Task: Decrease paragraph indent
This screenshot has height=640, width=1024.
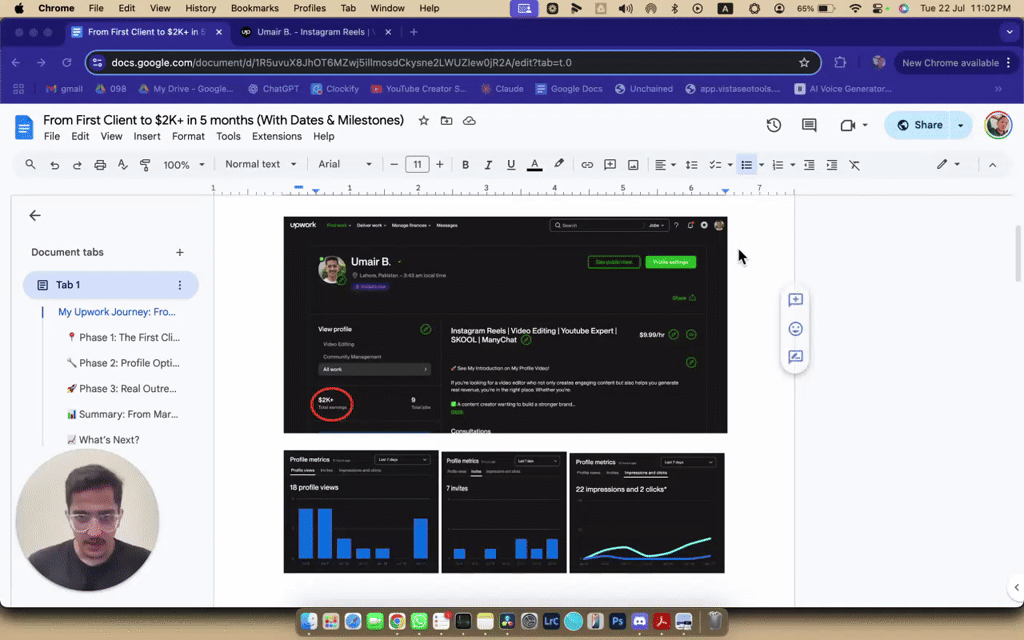Action: coord(809,165)
